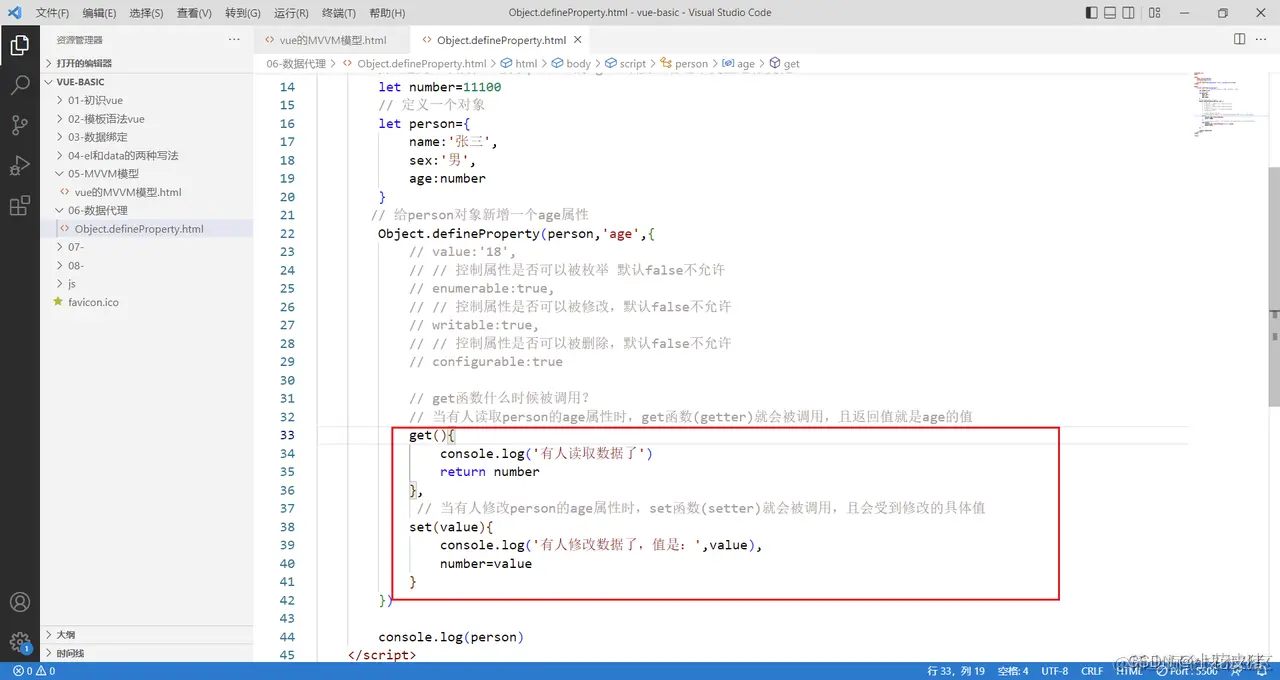Open the 帮助(H) menu
Image resolution: width=1280 pixels, height=680 pixels.
click(387, 13)
